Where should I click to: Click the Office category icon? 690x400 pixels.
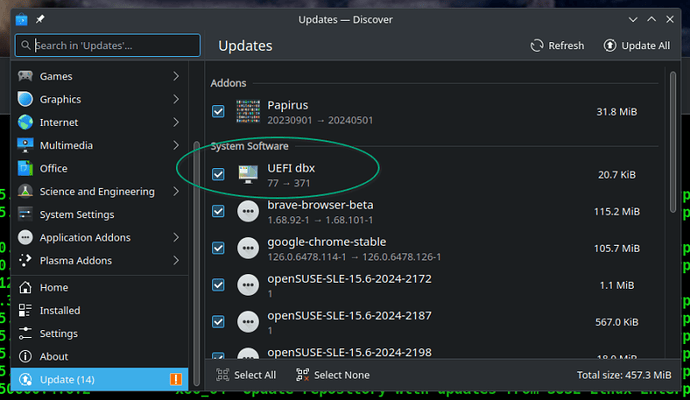click(x=25, y=168)
